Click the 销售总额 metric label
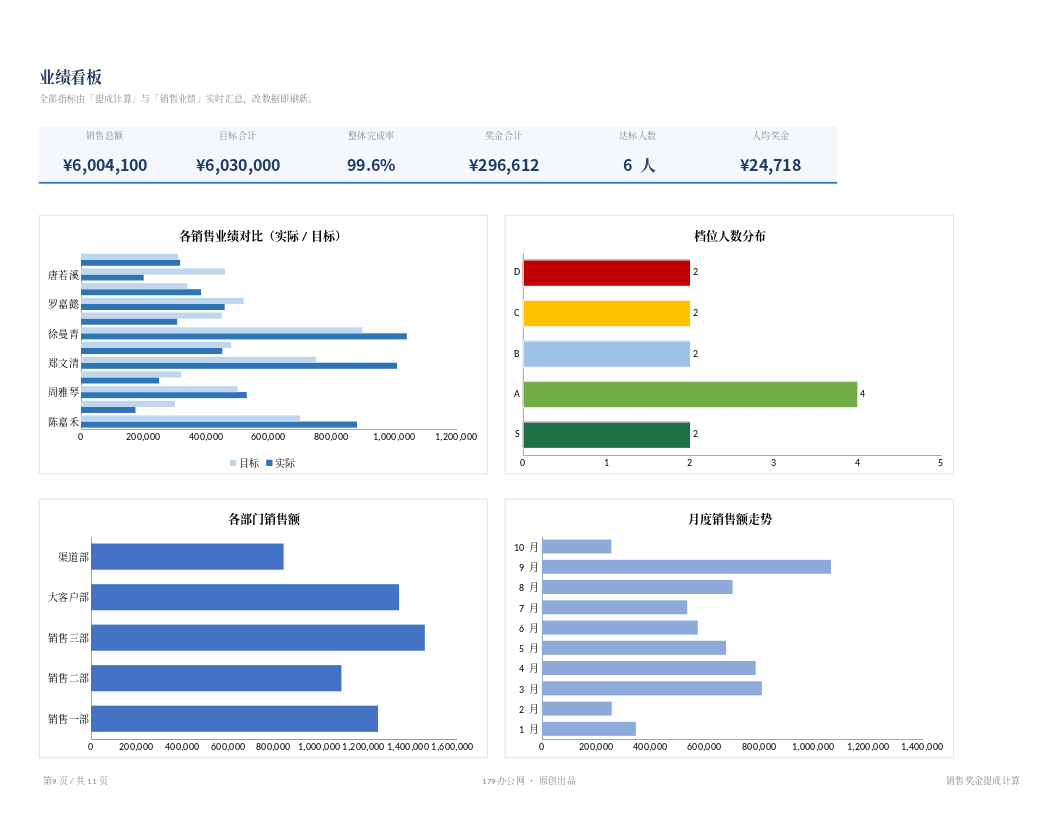Image resolution: width=1056 pixels, height=816 pixels. pos(104,135)
